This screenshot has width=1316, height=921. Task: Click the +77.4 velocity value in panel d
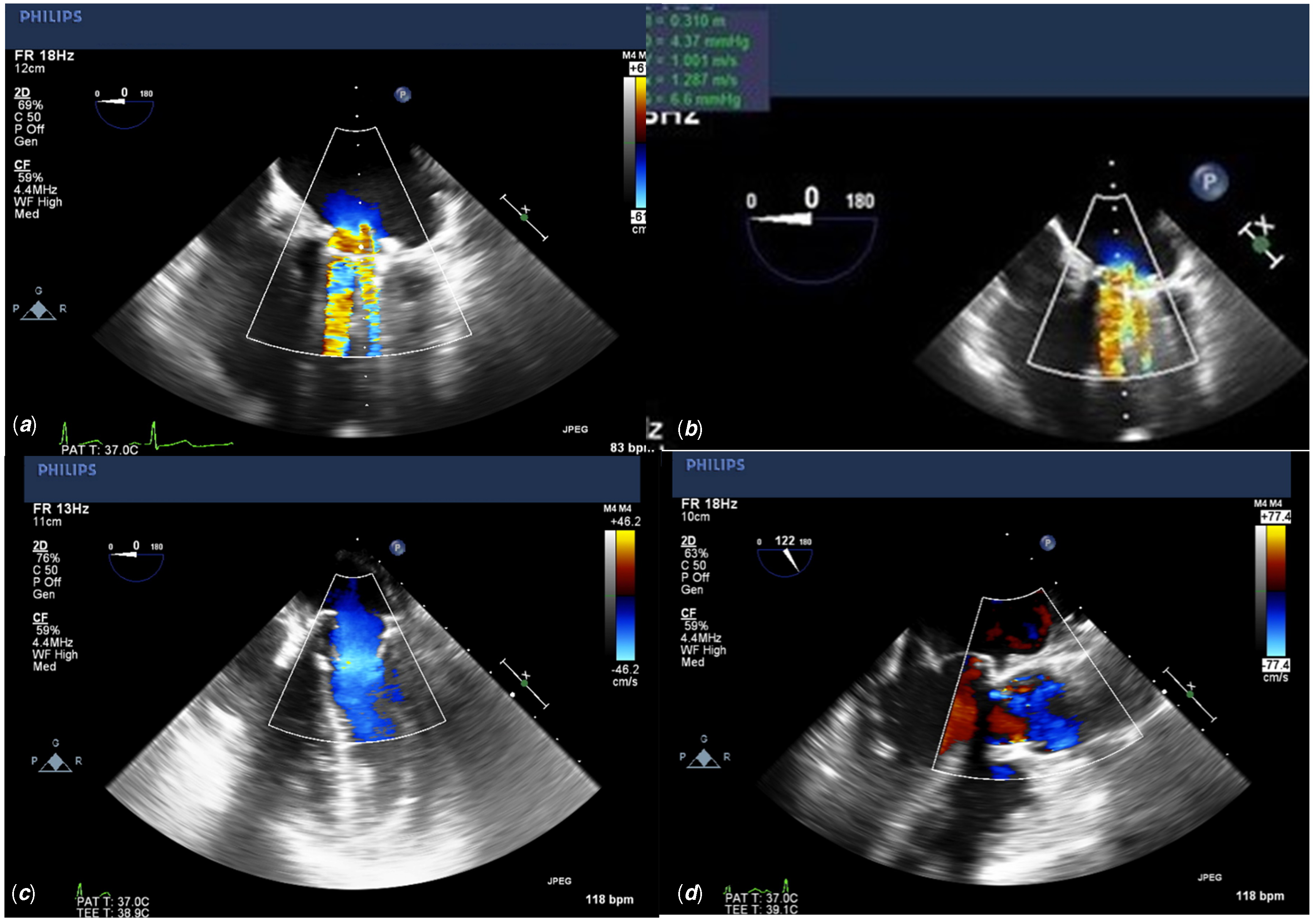[x=1275, y=517]
